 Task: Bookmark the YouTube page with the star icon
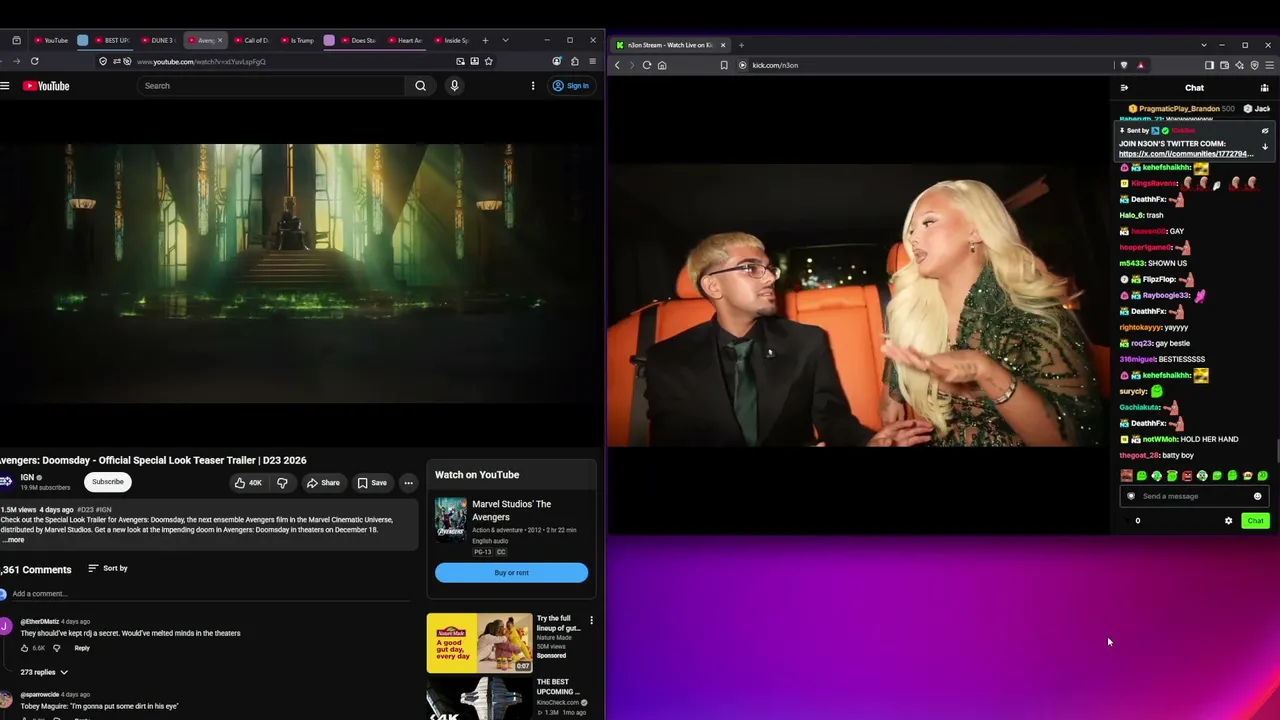488,61
